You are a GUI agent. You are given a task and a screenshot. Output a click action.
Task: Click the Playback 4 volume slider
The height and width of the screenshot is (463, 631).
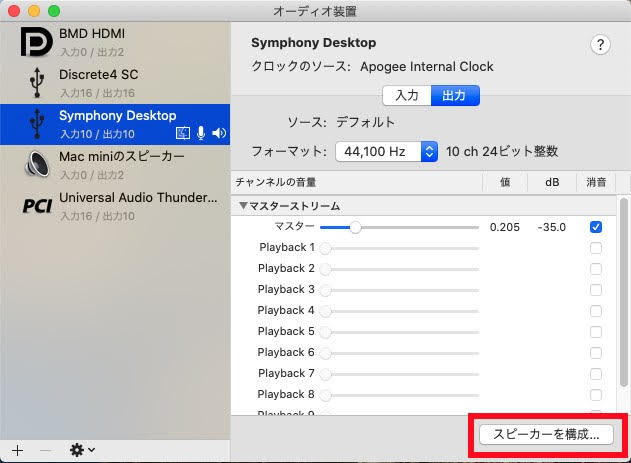399,311
